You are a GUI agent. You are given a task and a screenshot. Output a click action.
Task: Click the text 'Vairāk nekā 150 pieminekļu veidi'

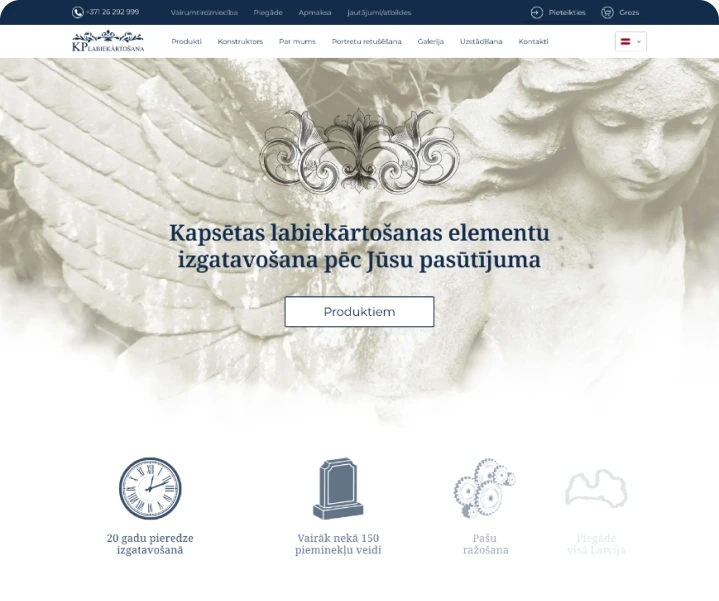click(x=338, y=544)
